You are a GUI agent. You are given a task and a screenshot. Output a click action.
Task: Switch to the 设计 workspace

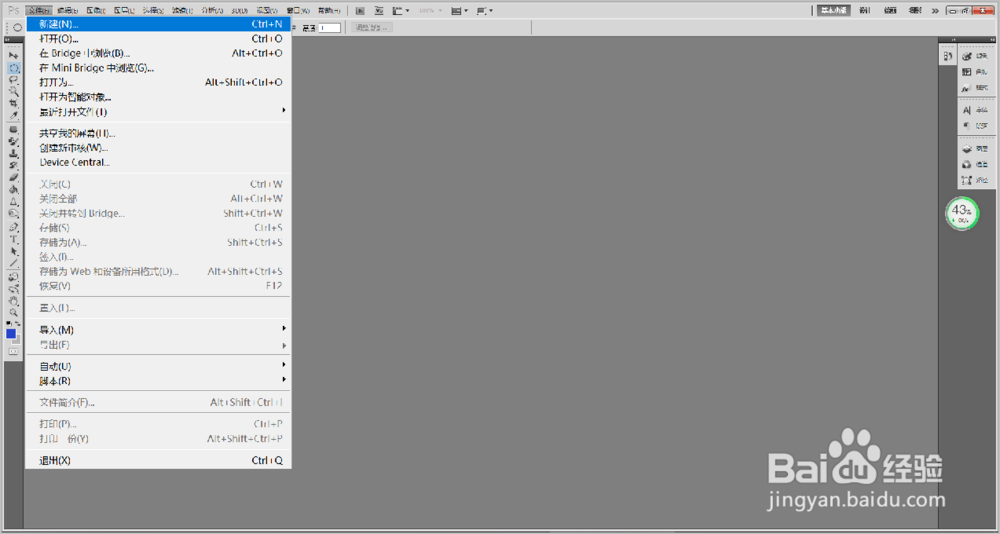pos(864,11)
